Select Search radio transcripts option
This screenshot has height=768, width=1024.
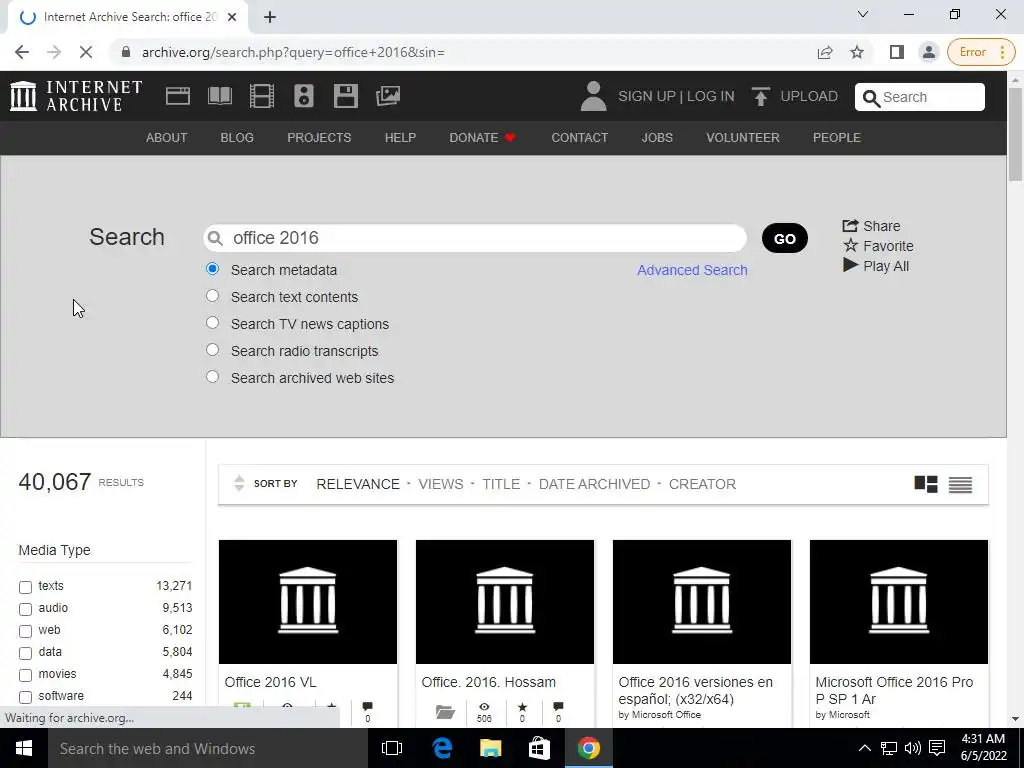click(x=212, y=349)
